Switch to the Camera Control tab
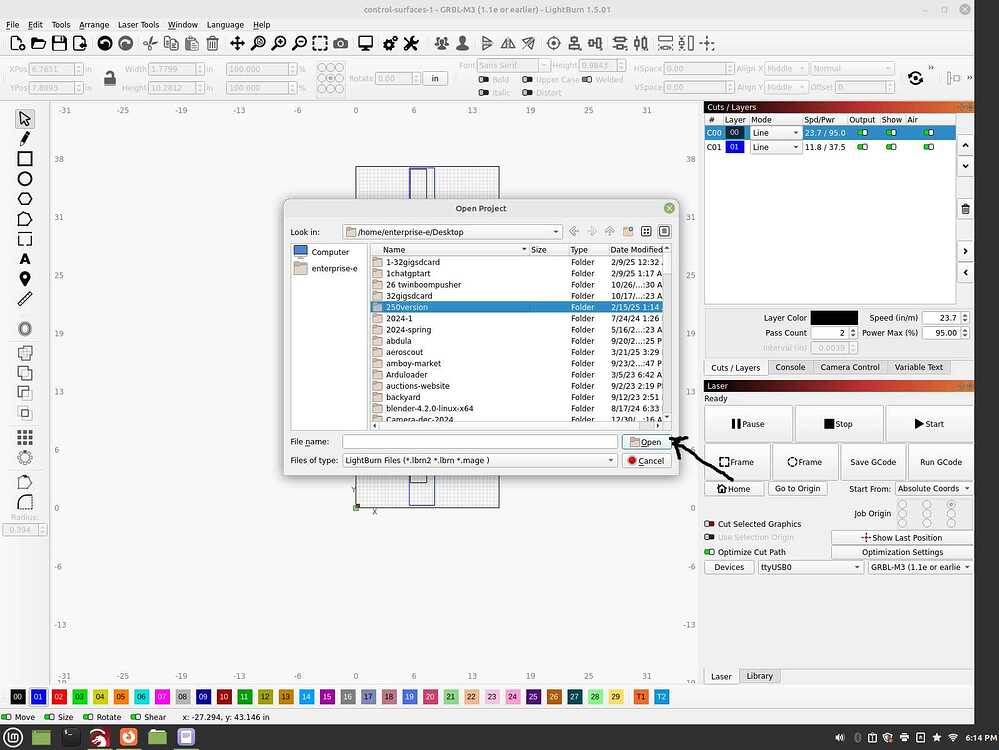 point(849,367)
